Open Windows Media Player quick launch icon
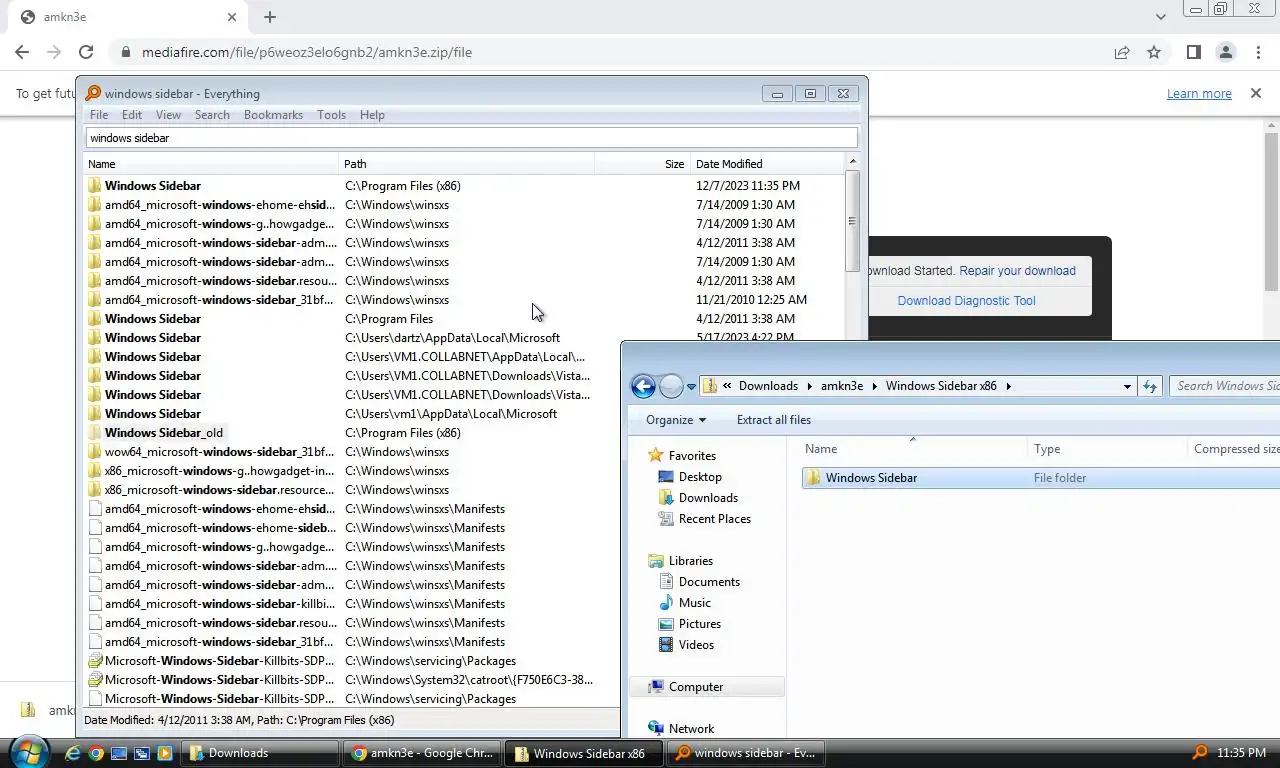1280x768 pixels. 165,753
